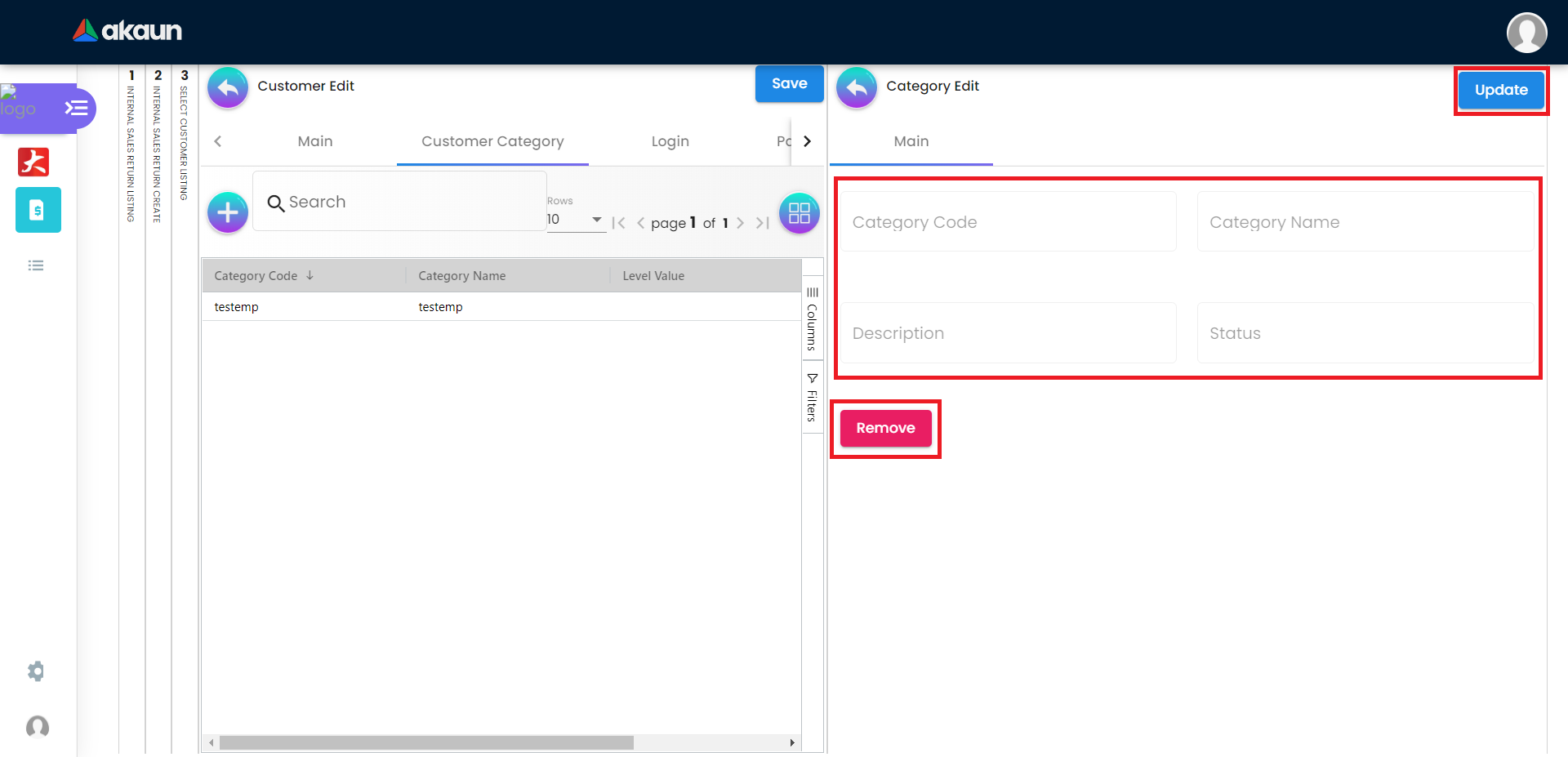Go back from Customer Edit panel
This screenshot has width=1568, height=757.
click(228, 87)
